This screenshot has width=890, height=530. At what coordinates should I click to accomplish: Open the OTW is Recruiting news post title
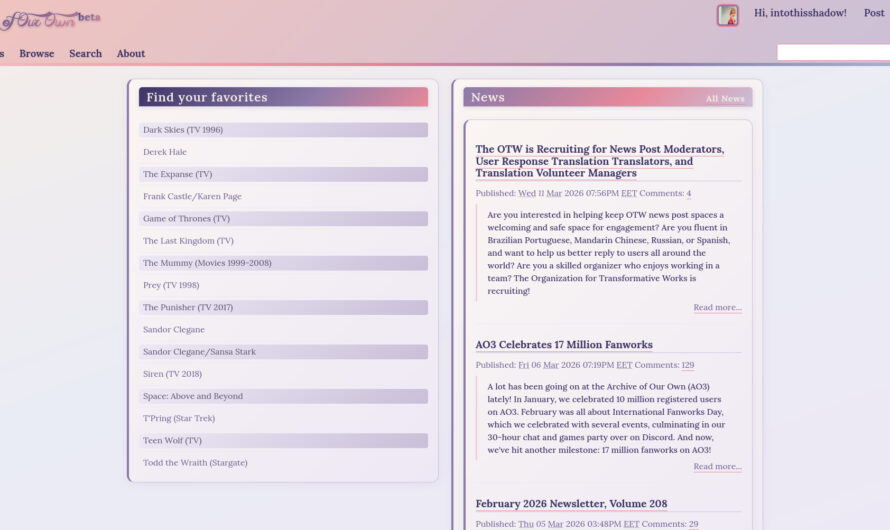tap(600, 161)
